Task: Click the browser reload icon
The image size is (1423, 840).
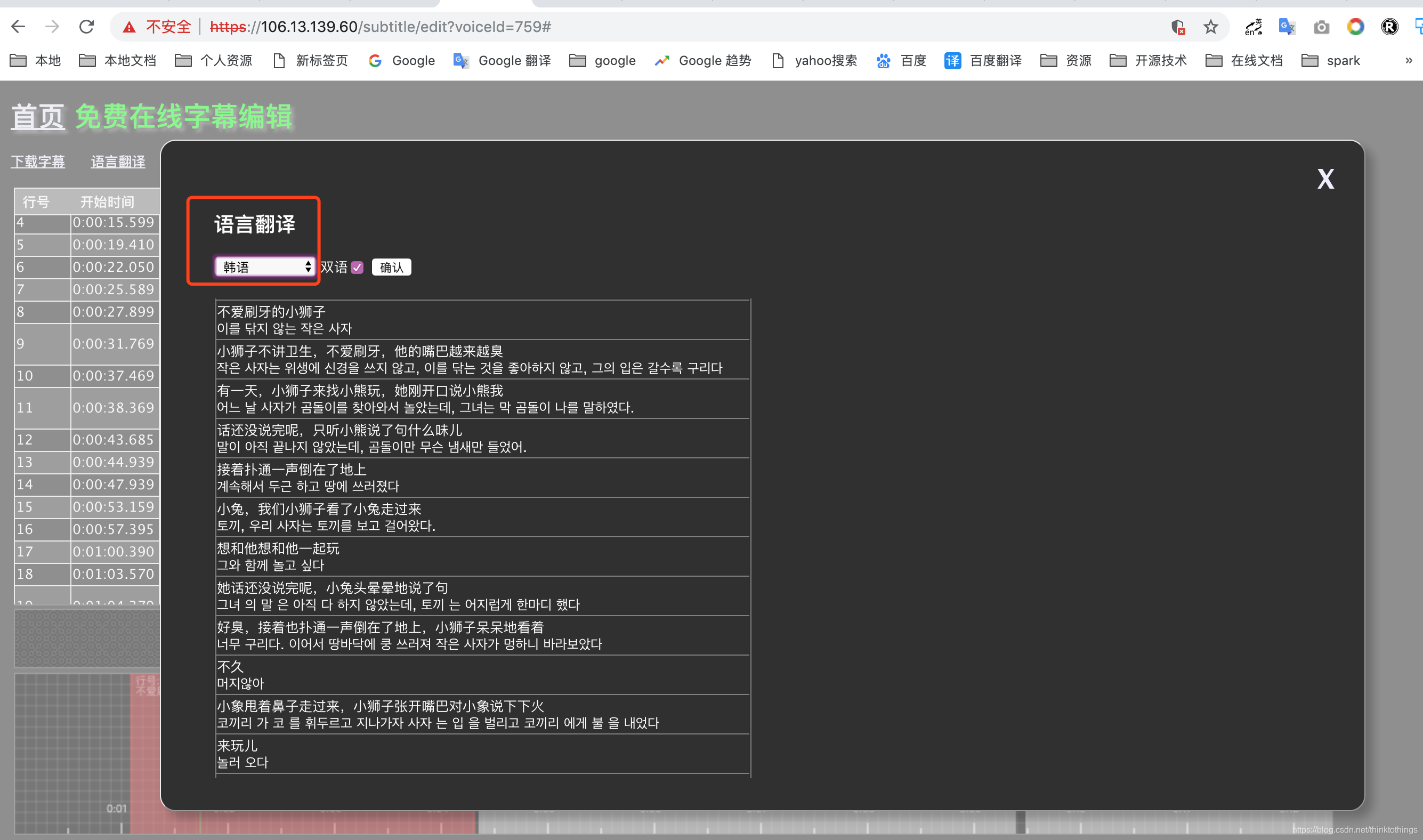Action: 86,27
